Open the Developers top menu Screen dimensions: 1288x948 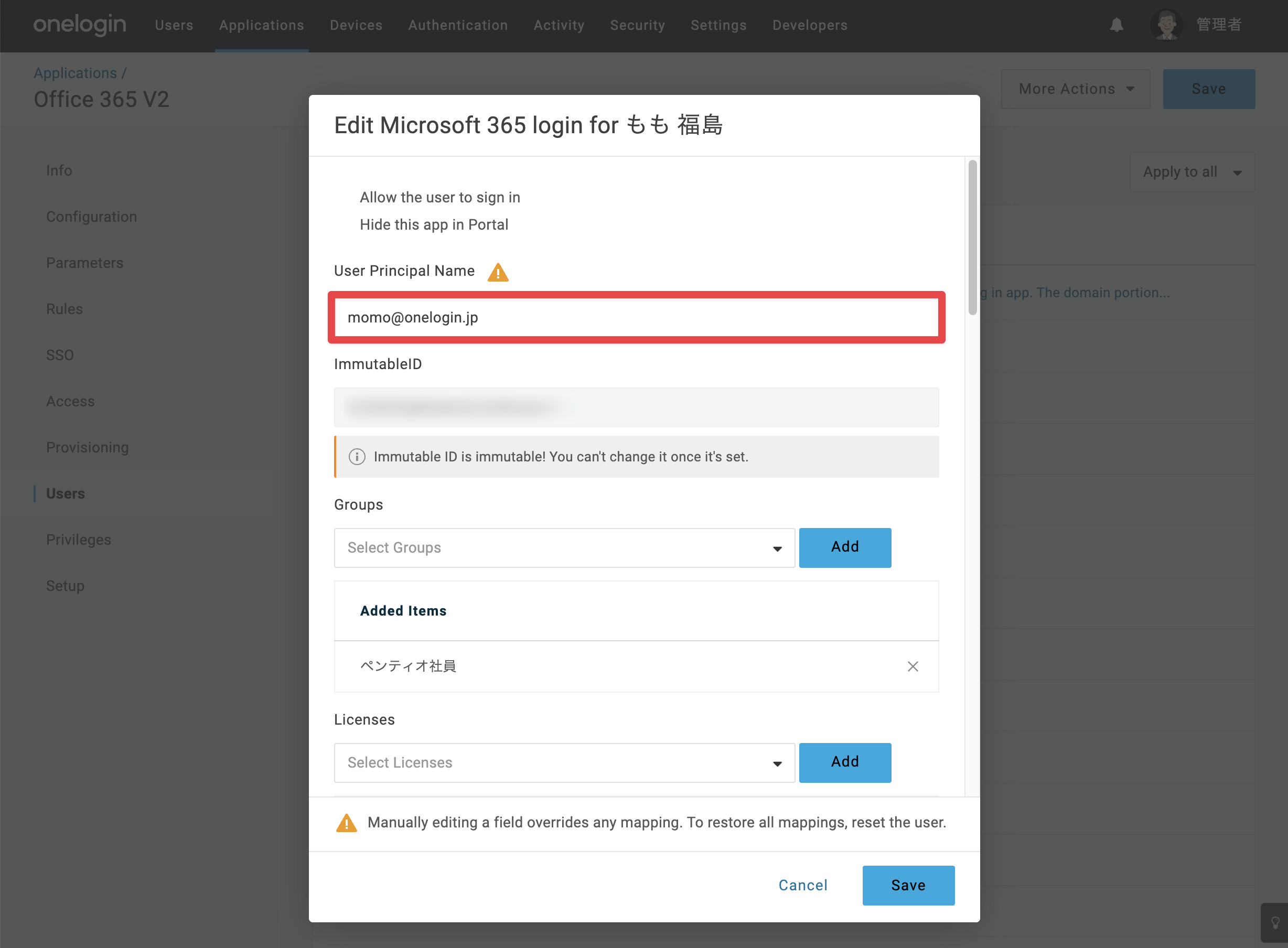[810, 25]
